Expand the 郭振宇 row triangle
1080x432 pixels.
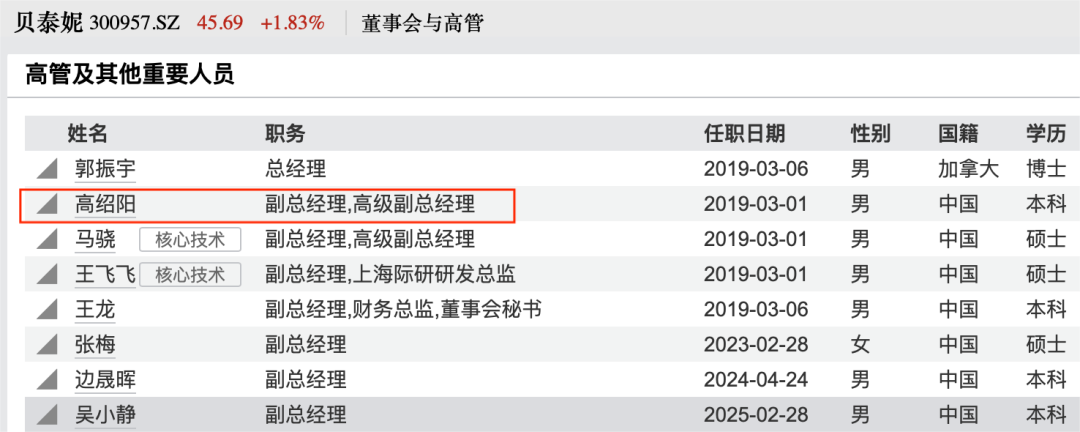click(x=47, y=169)
